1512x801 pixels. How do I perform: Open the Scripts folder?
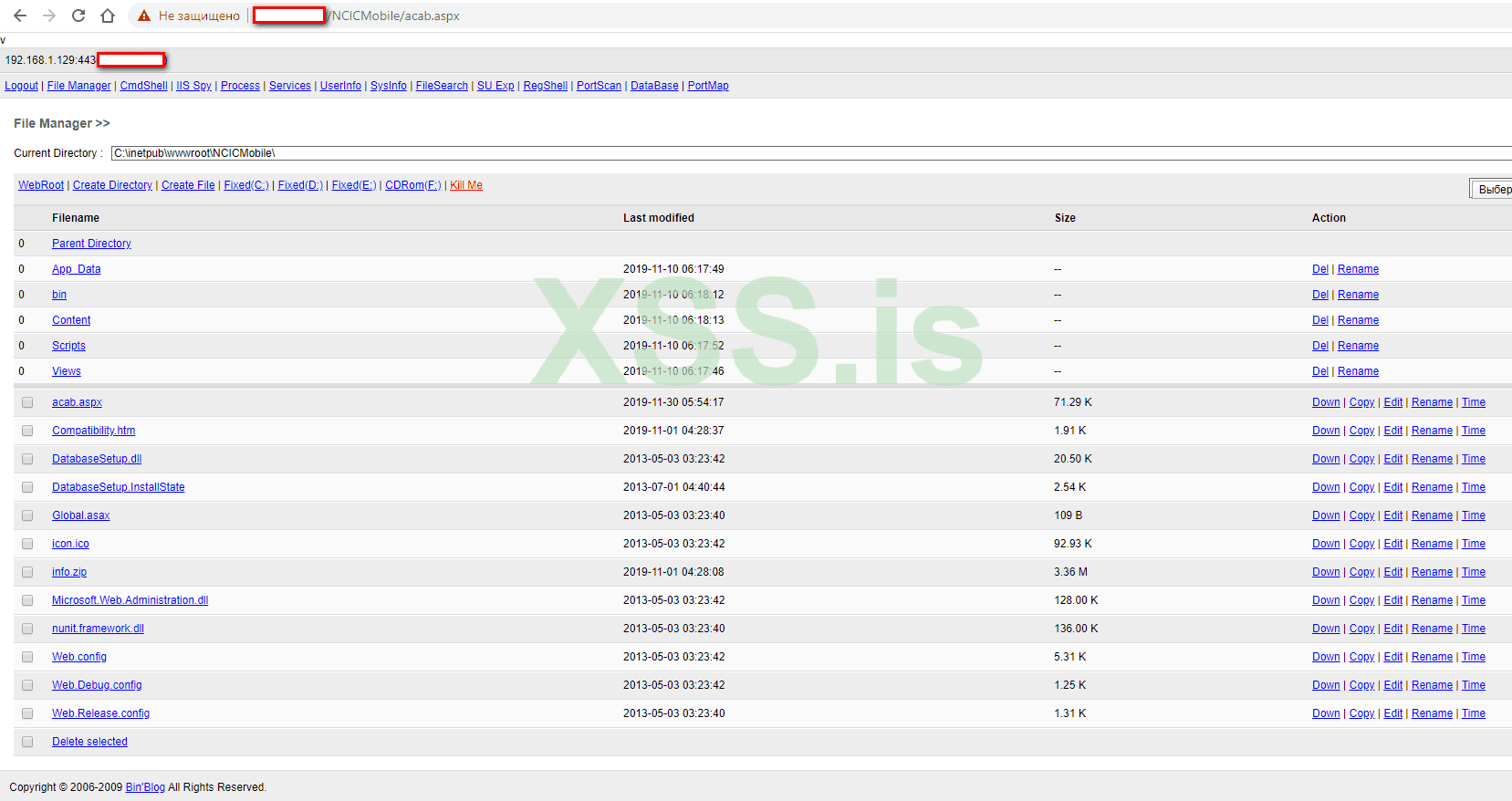(x=68, y=346)
